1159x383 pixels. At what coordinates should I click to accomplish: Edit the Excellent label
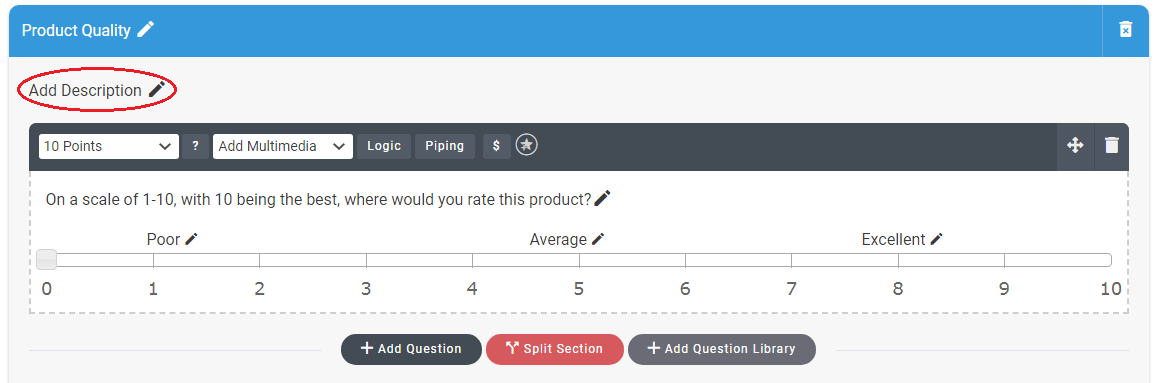(937, 239)
